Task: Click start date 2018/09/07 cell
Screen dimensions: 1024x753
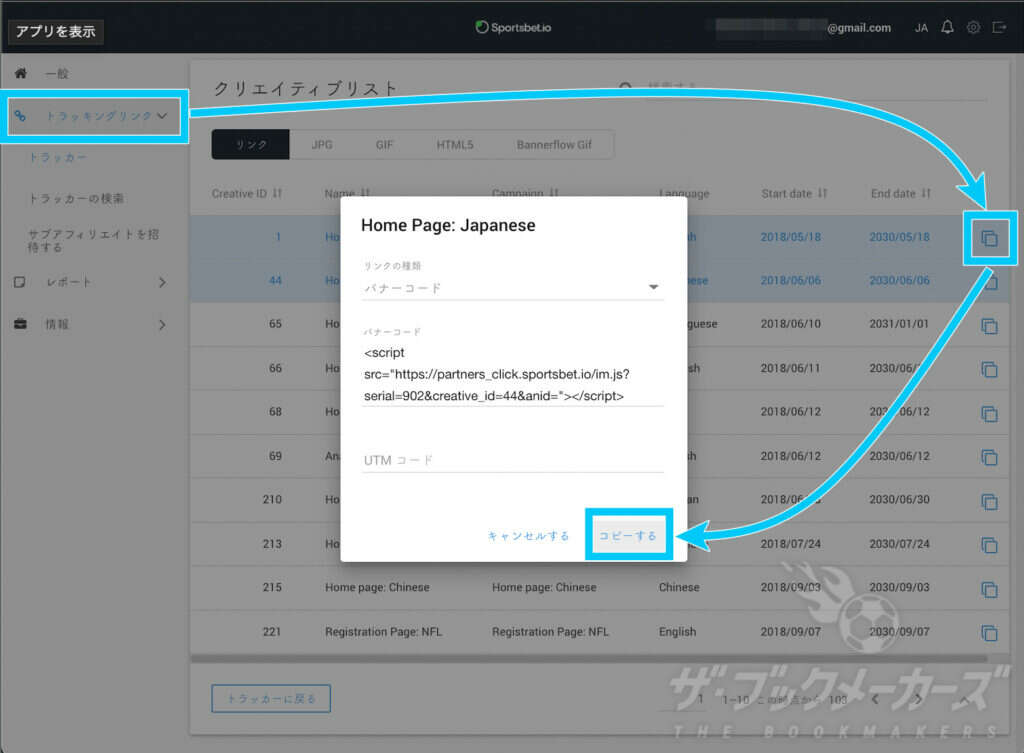Action: (x=790, y=632)
